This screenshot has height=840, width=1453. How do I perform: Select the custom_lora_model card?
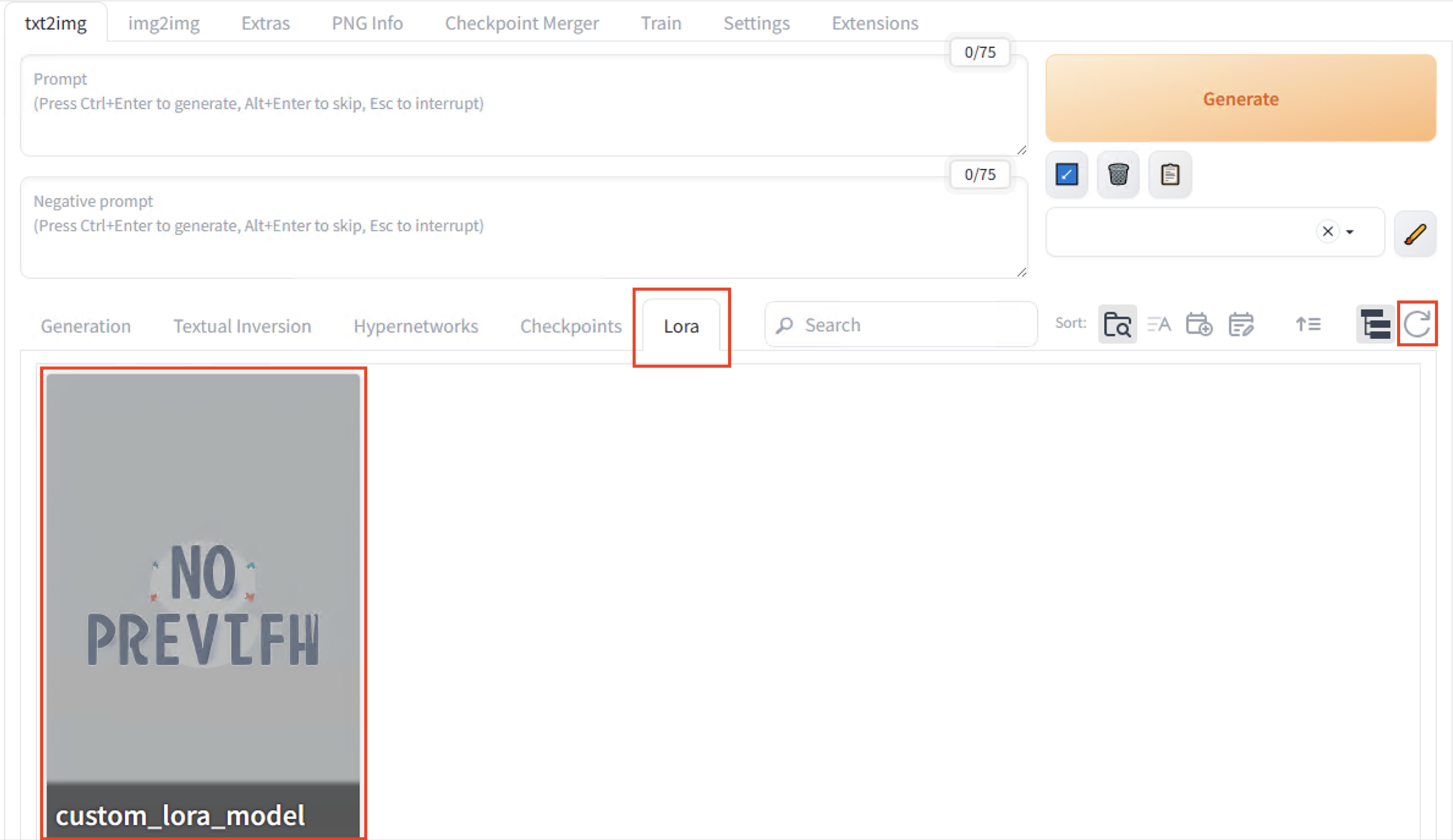[x=203, y=602]
